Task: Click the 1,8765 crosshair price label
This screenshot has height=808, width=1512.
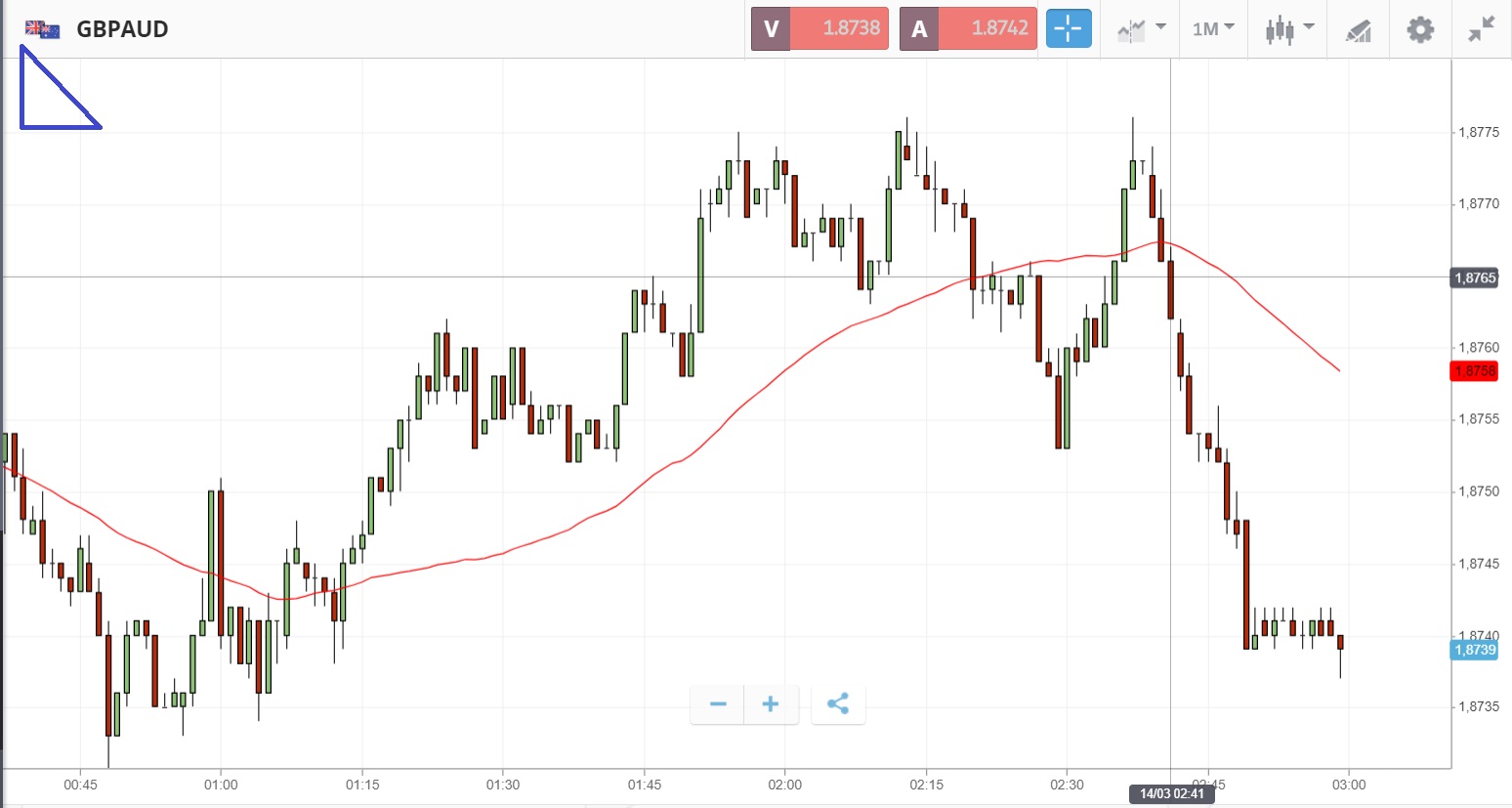Action: 1474,278
